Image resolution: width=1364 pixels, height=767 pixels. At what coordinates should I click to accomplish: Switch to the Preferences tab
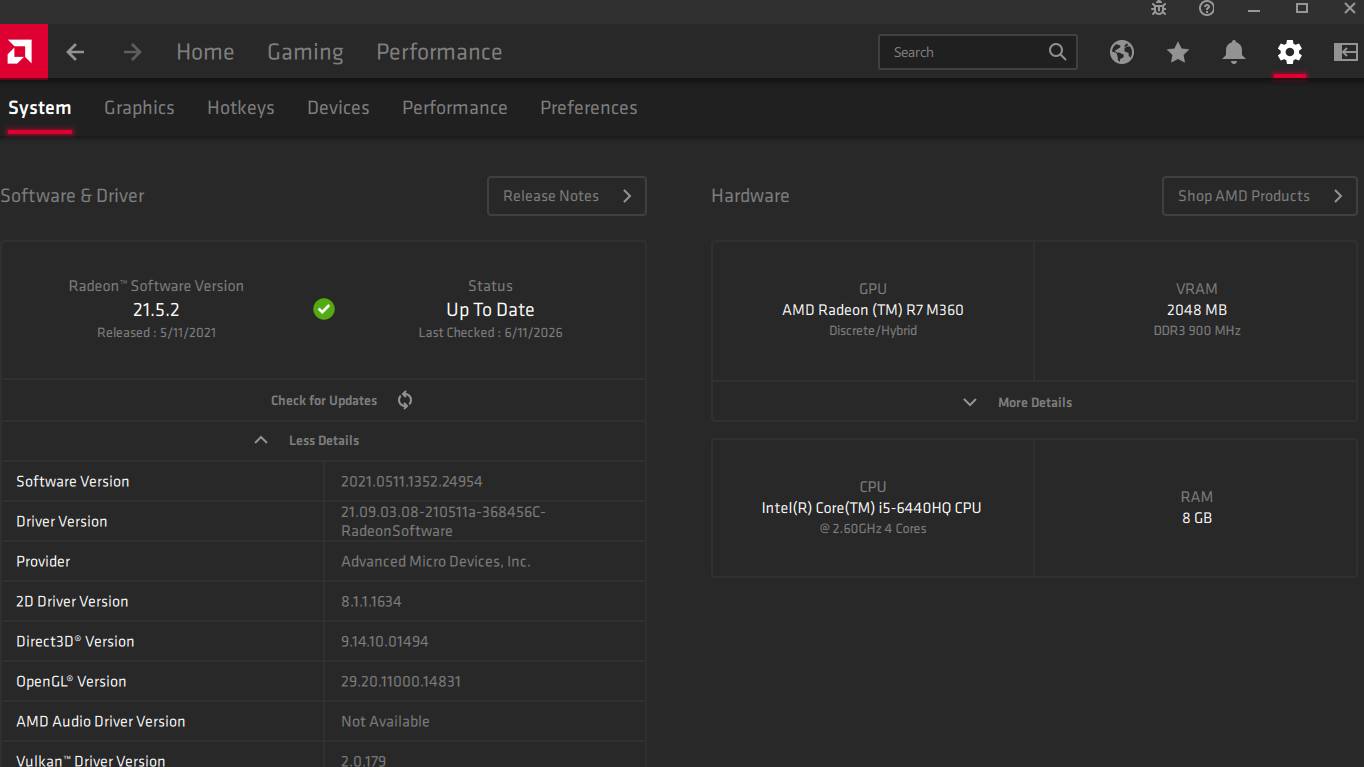coord(589,108)
